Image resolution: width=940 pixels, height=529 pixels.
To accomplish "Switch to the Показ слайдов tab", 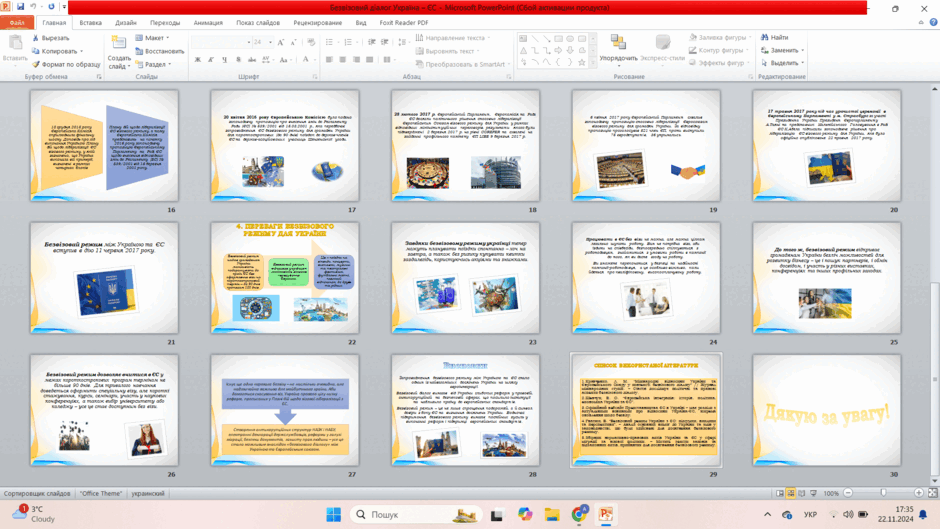I will (x=258, y=23).
